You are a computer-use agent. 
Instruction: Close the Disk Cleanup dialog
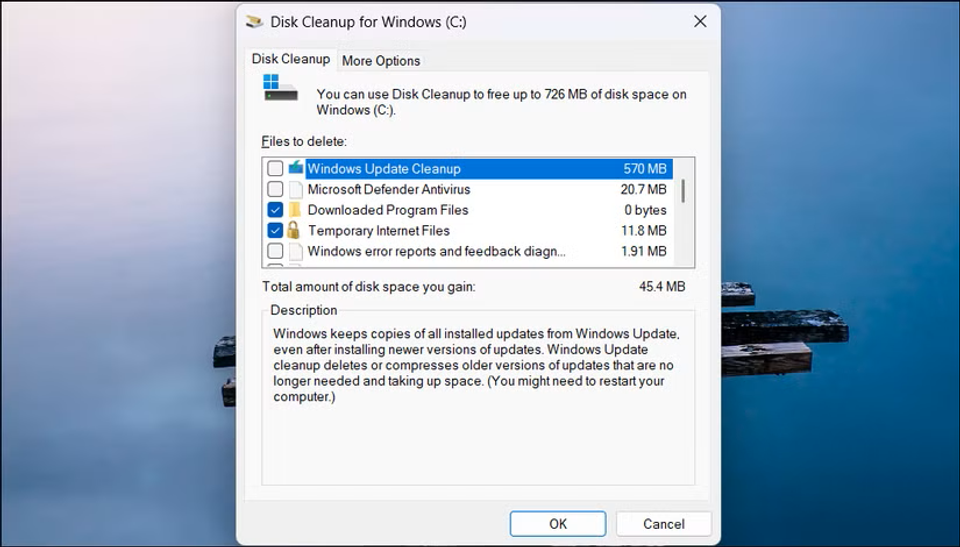(700, 22)
